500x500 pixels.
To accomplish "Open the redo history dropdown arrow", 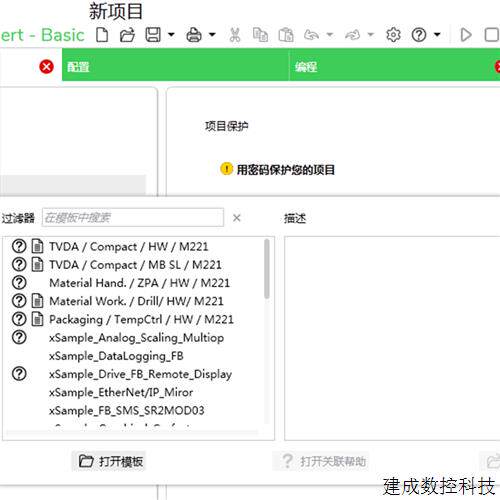I will tap(371, 34).
